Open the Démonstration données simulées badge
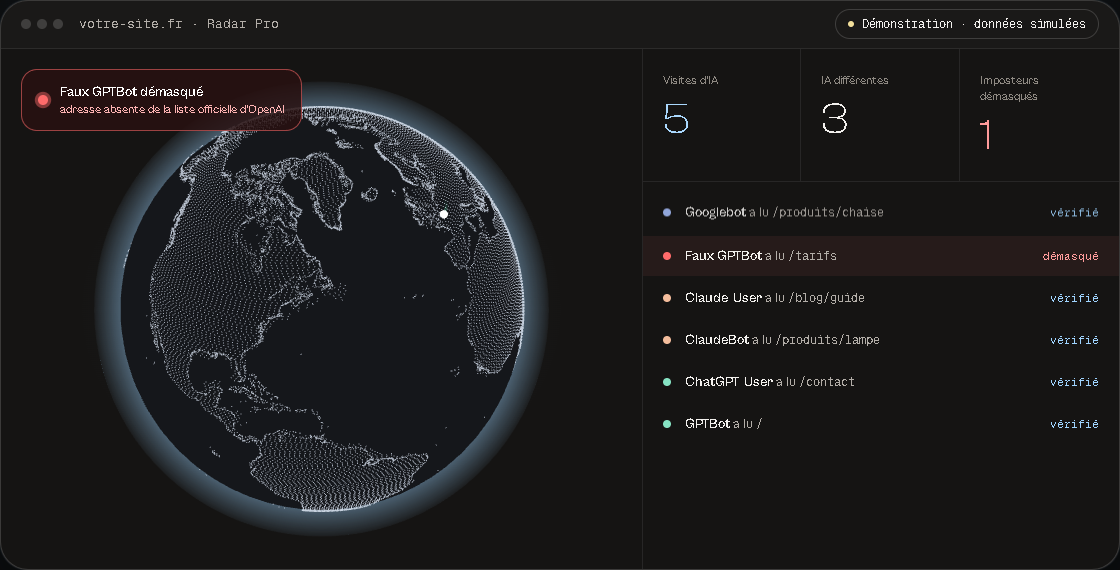Image resolution: width=1120 pixels, height=570 pixels. click(x=966, y=24)
